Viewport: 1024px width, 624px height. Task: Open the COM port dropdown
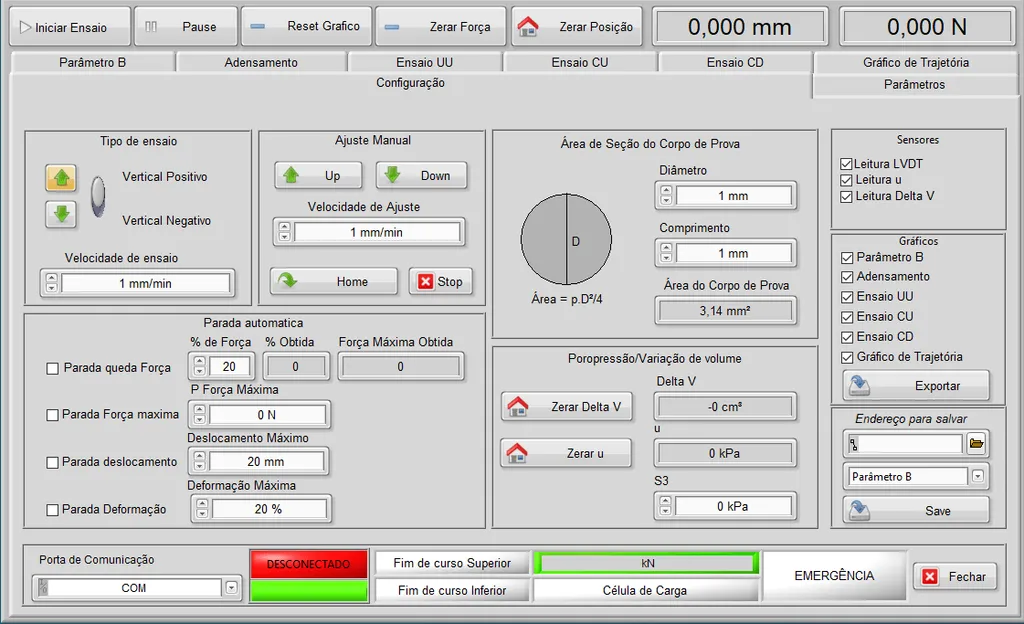coord(231,588)
